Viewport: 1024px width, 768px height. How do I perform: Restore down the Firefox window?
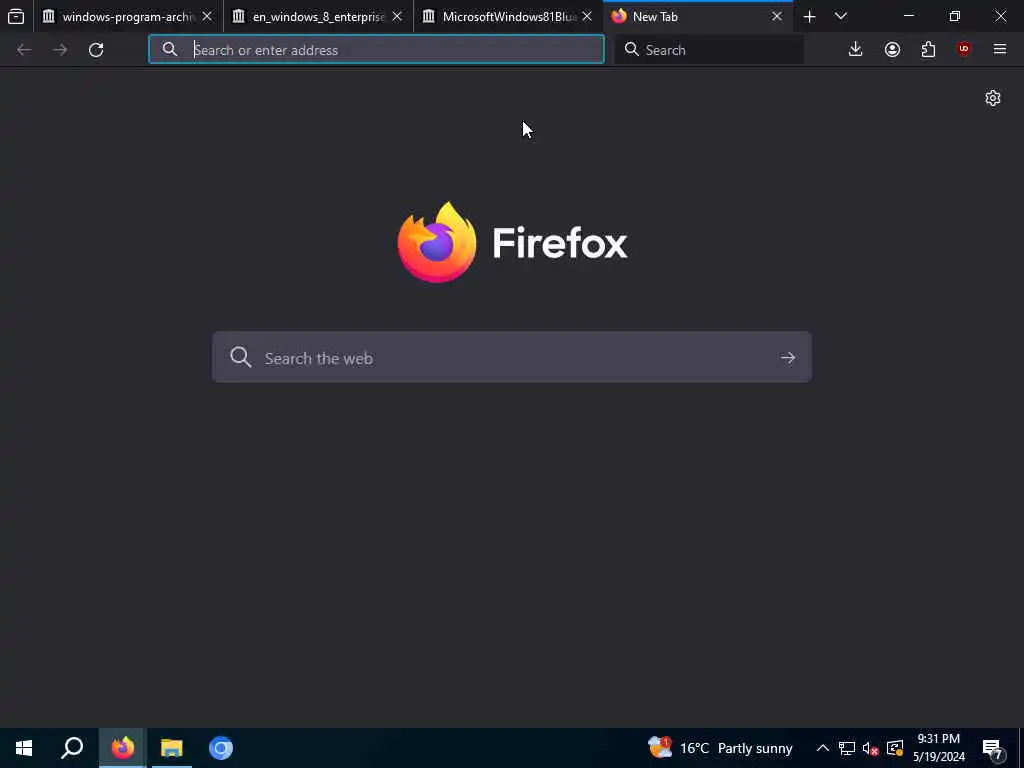[955, 16]
